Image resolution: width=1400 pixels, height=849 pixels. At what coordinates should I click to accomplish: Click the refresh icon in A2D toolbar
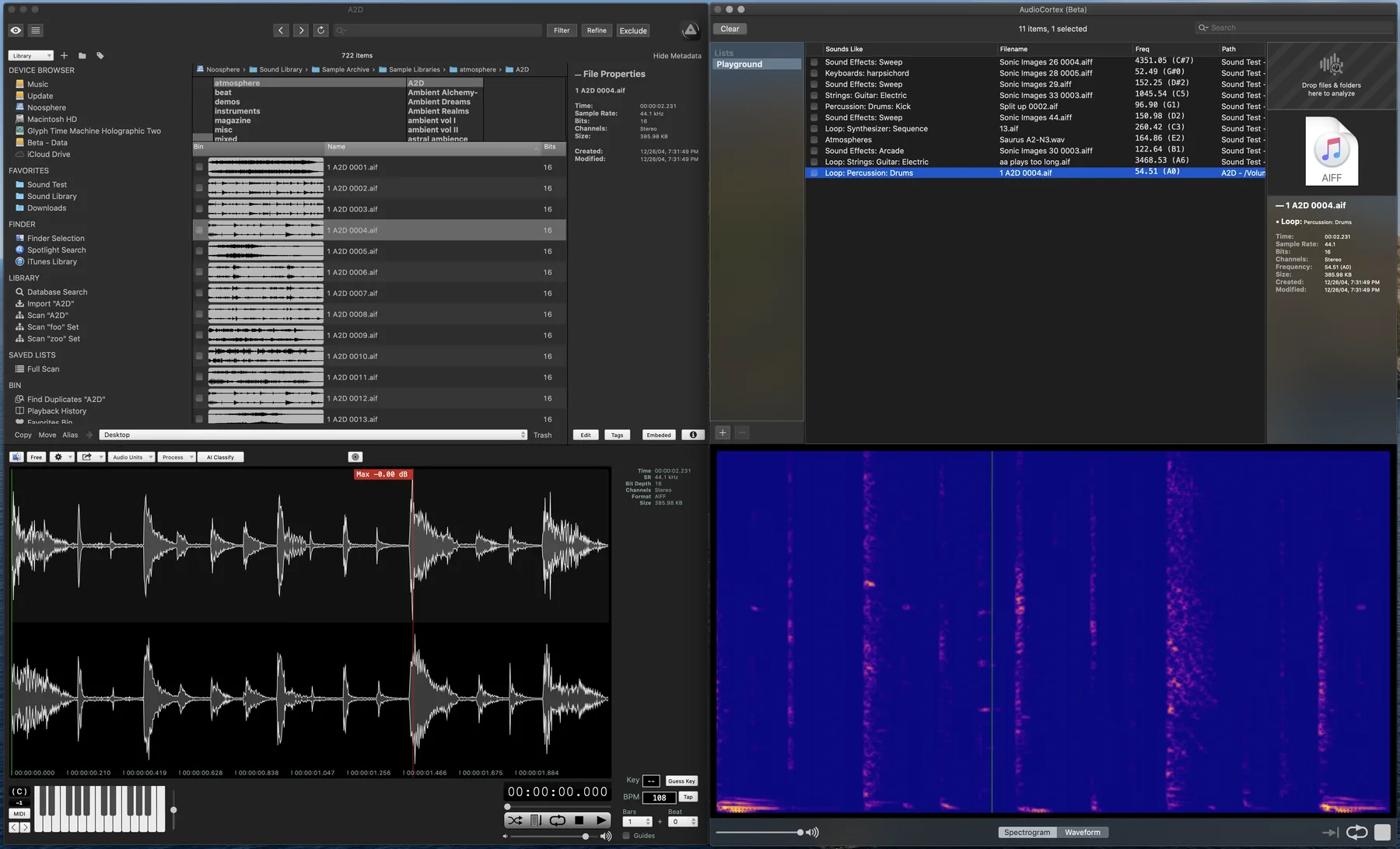pos(320,30)
